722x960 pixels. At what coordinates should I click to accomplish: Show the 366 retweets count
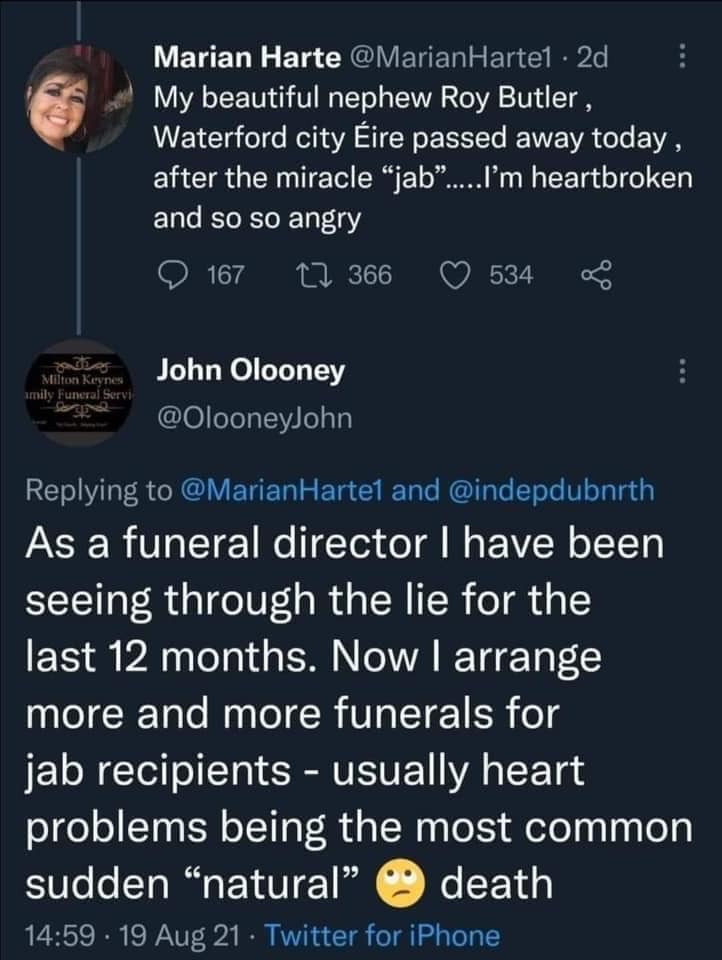point(370,273)
